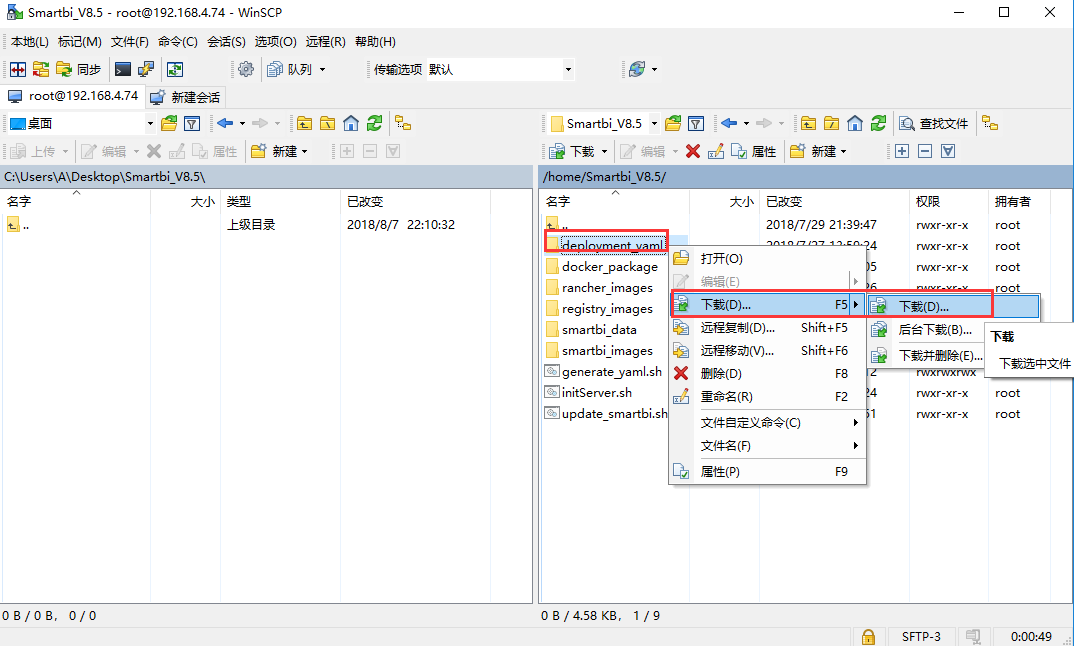The width and height of the screenshot is (1074, 646).
Task: Open the 帮助(H) menu
Action: point(375,42)
